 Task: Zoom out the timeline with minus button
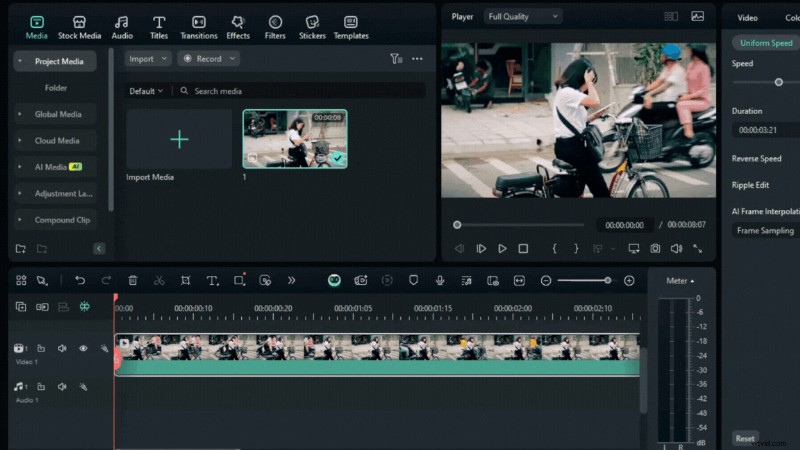pos(546,281)
